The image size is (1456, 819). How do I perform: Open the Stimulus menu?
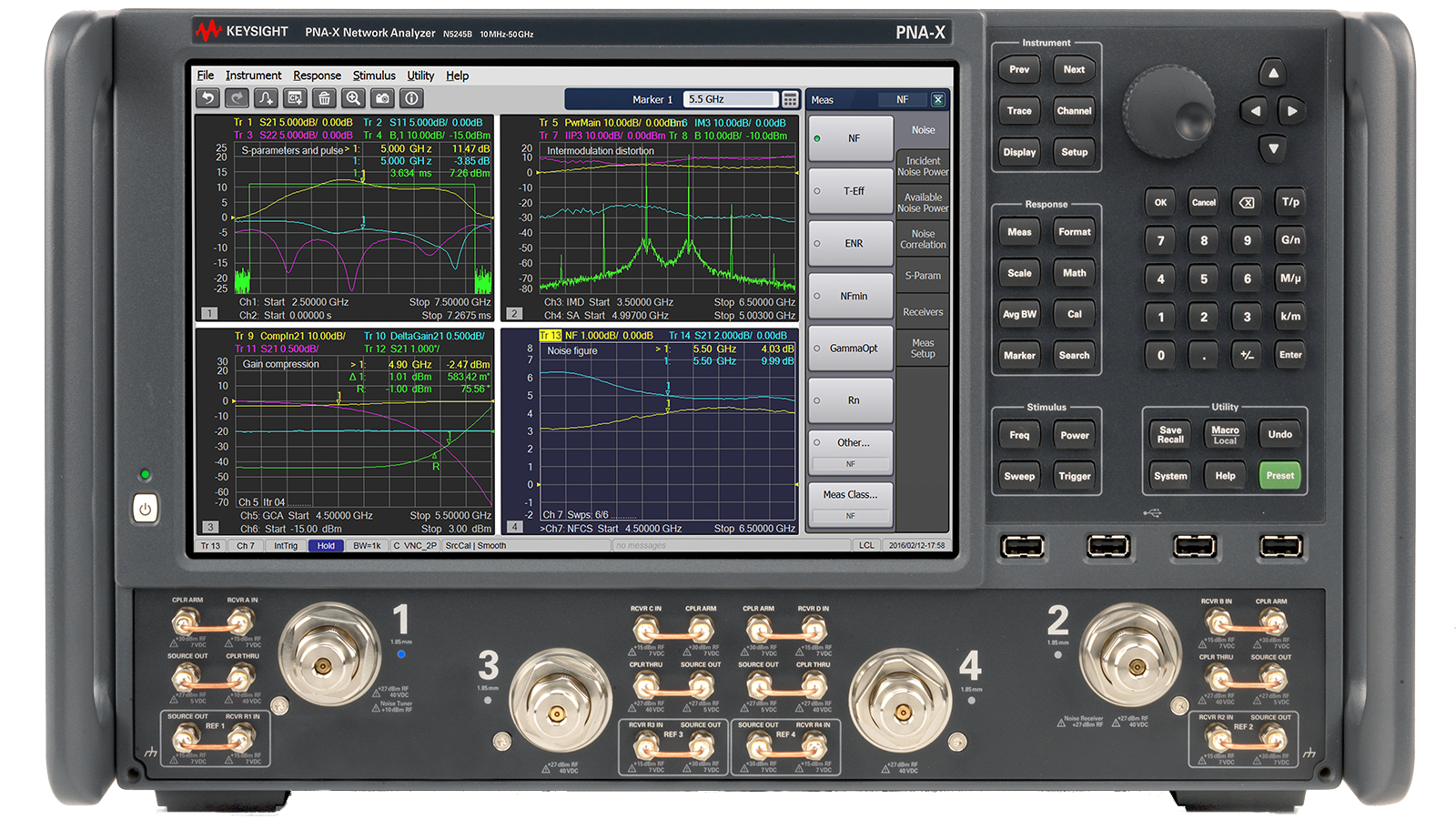pyautogui.click(x=374, y=76)
